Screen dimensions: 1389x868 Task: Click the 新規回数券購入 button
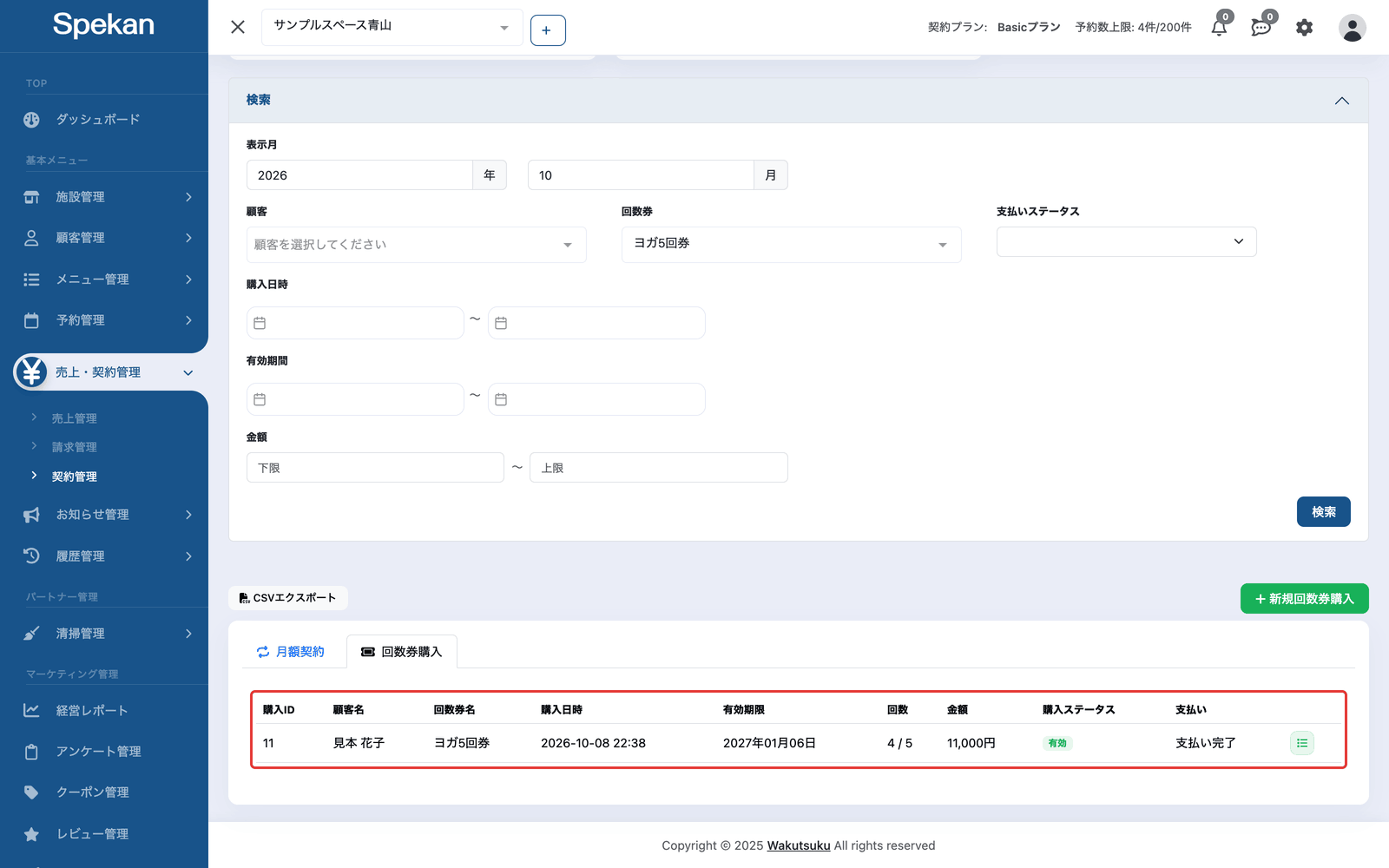1305,599
